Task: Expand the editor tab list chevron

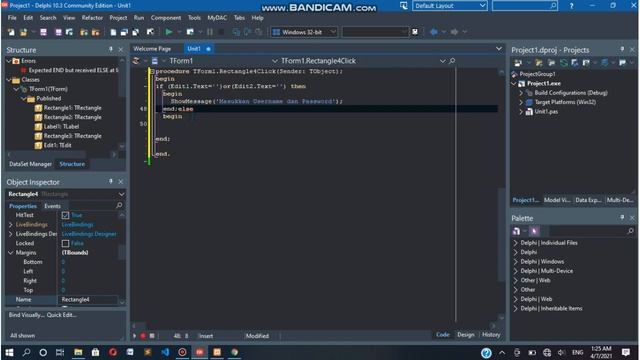Action: pyautogui.click(x=499, y=49)
